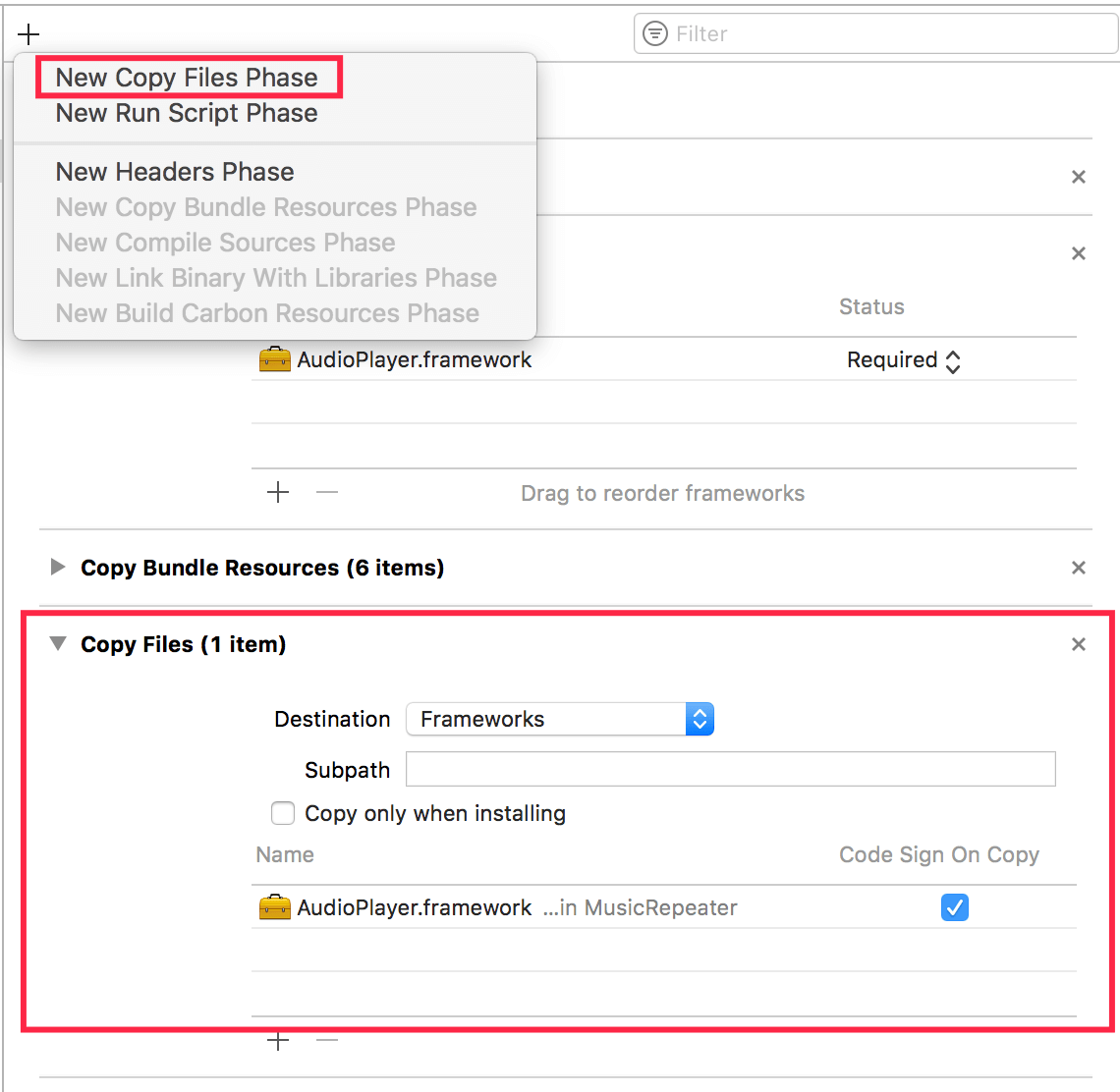This screenshot has height=1092, width=1120.
Task: Select AudioPlayer.framework row in linked libraries
Action: [x=414, y=360]
